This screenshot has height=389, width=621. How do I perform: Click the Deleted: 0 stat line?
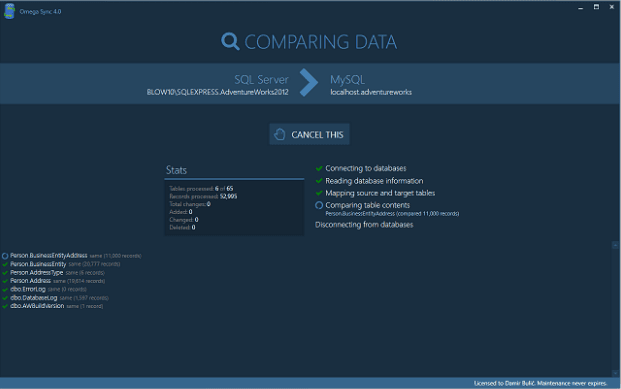(182, 227)
